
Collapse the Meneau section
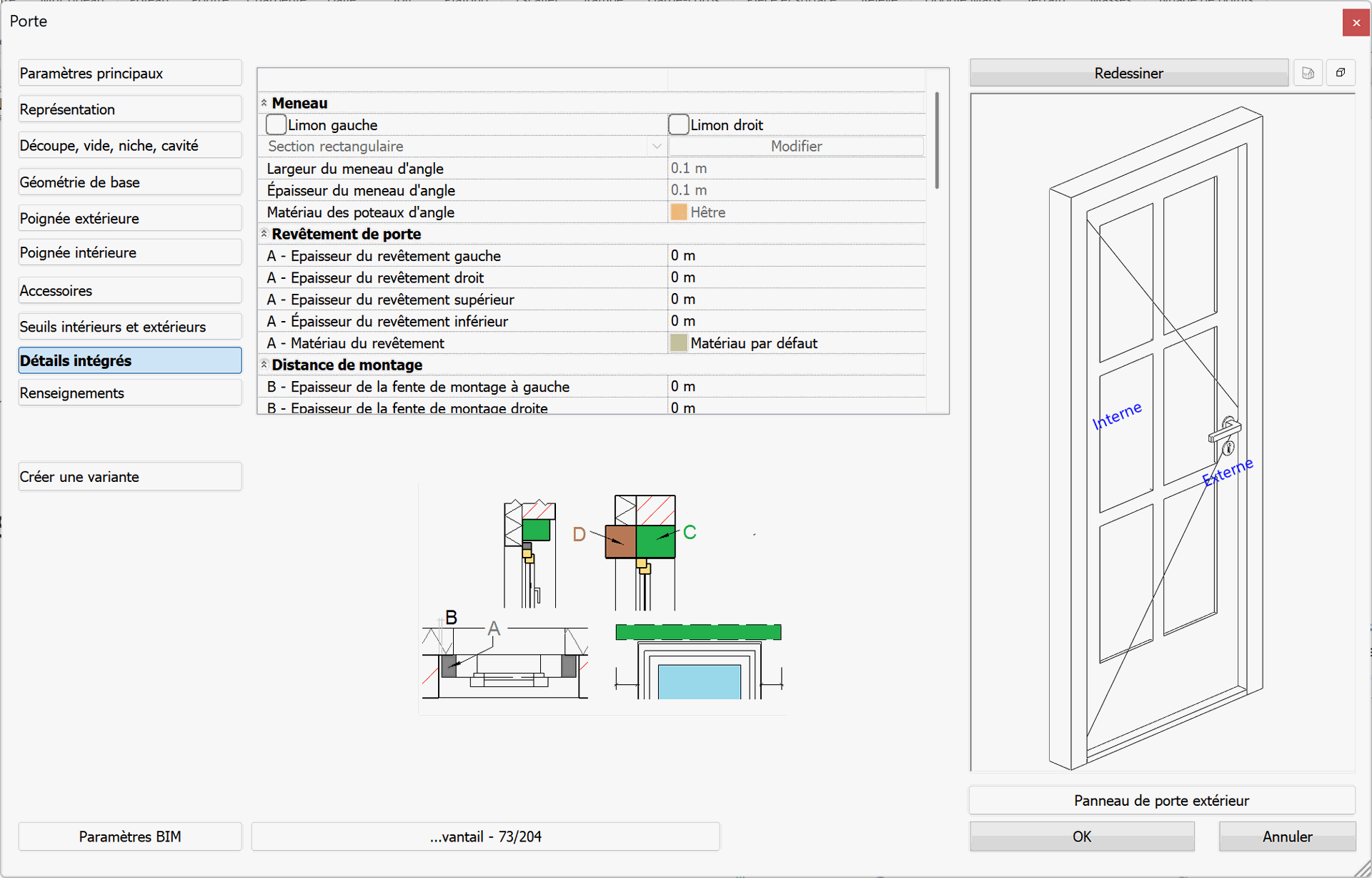click(264, 103)
